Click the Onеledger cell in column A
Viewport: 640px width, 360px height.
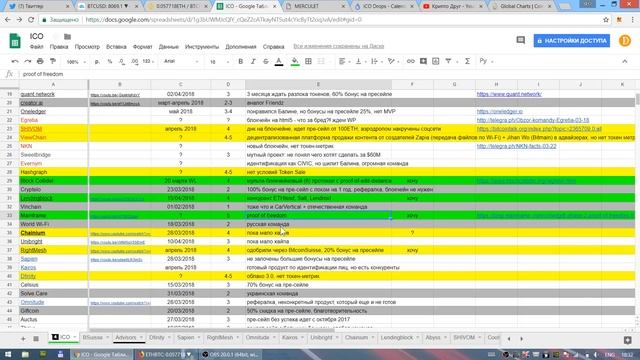pos(53,111)
